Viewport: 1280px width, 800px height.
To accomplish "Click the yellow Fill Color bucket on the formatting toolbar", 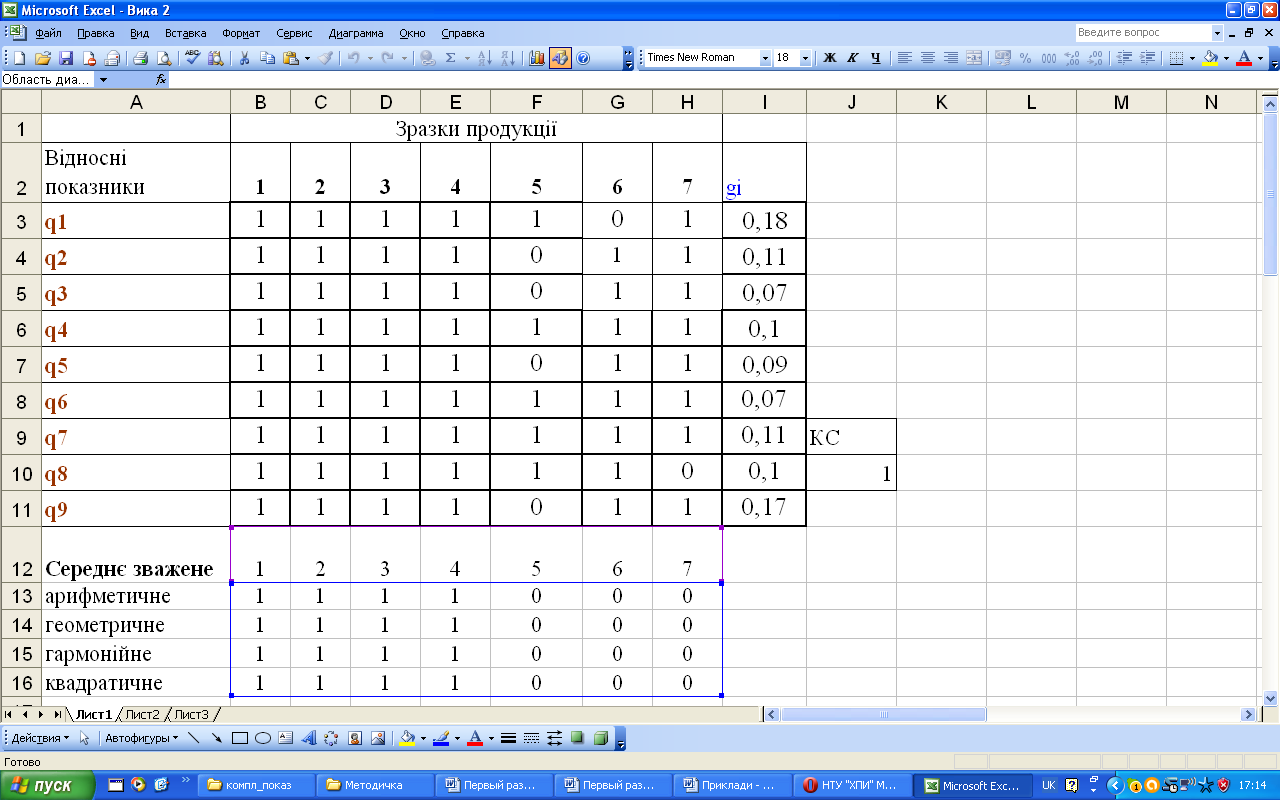I will click(x=1210, y=58).
